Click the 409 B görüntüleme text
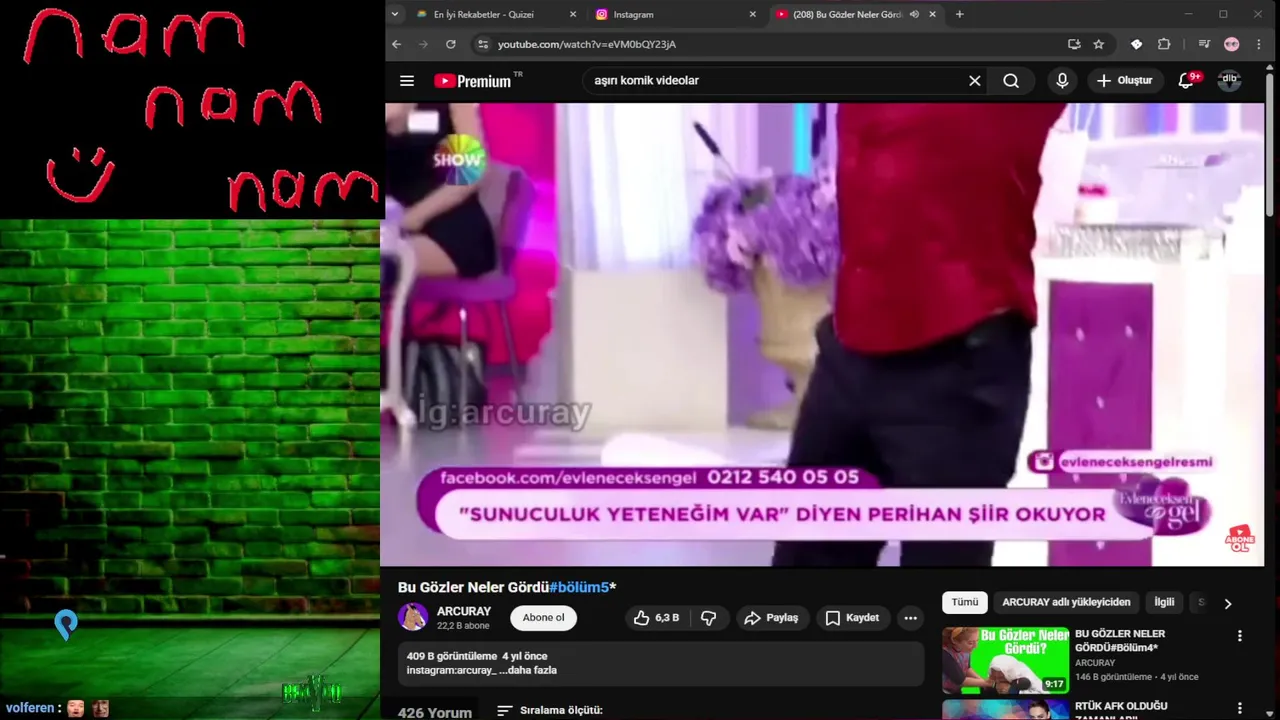 click(452, 656)
